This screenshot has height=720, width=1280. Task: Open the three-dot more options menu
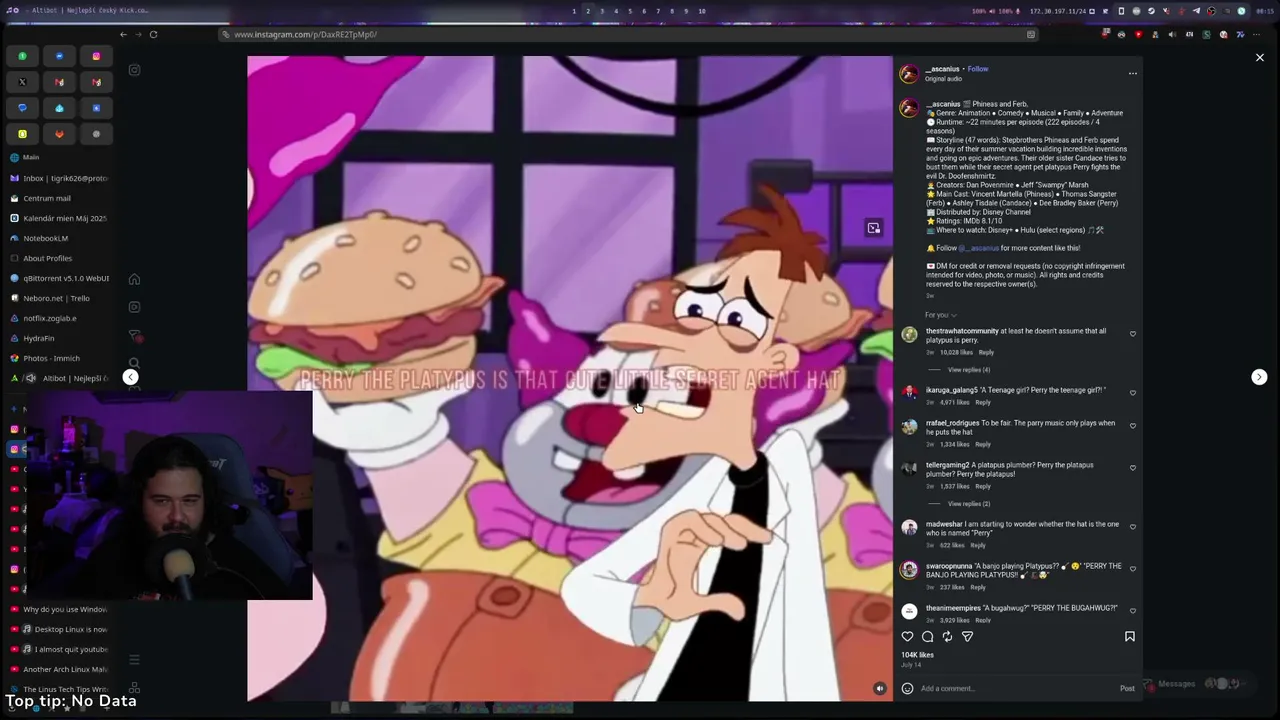coord(1132,73)
